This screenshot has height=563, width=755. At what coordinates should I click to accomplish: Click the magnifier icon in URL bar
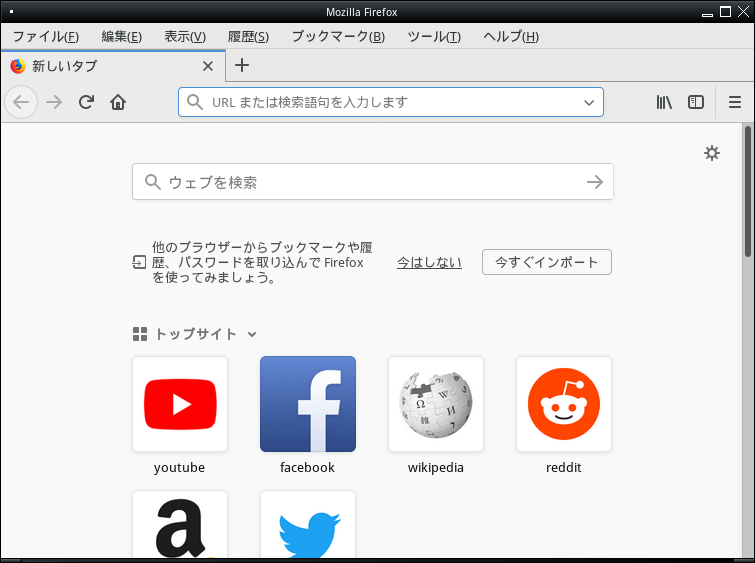tap(195, 102)
